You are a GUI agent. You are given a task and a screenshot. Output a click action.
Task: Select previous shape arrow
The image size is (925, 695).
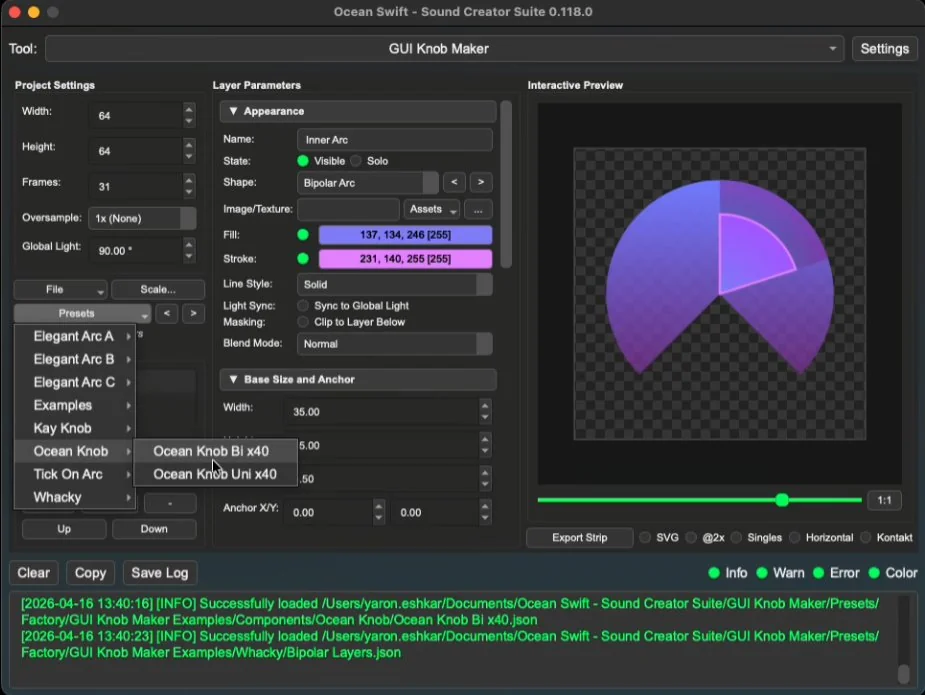tap(454, 182)
